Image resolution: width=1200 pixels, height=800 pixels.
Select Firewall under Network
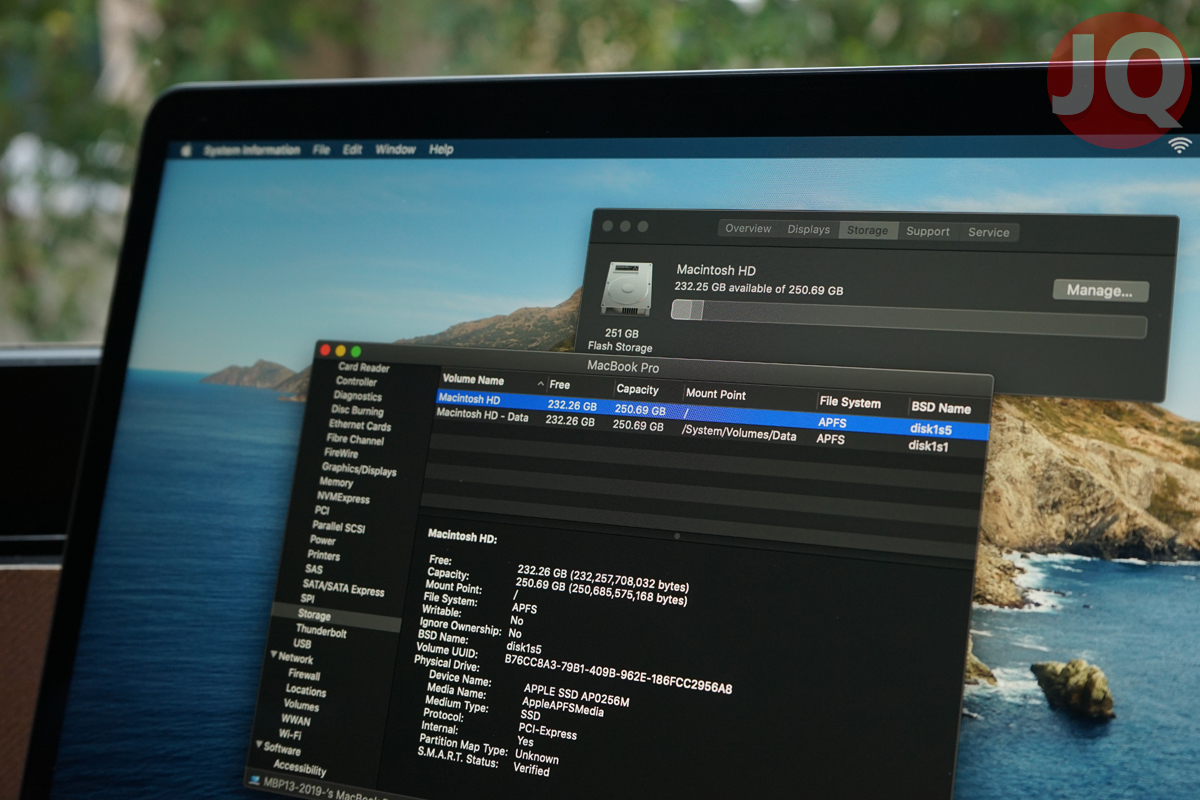(304, 675)
